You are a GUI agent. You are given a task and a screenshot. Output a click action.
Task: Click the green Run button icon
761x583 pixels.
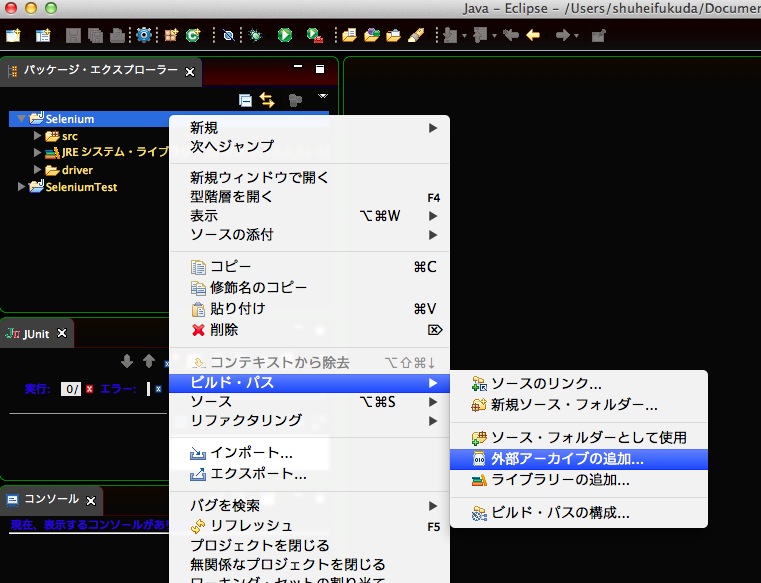pyautogui.click(x=285, y=35)
